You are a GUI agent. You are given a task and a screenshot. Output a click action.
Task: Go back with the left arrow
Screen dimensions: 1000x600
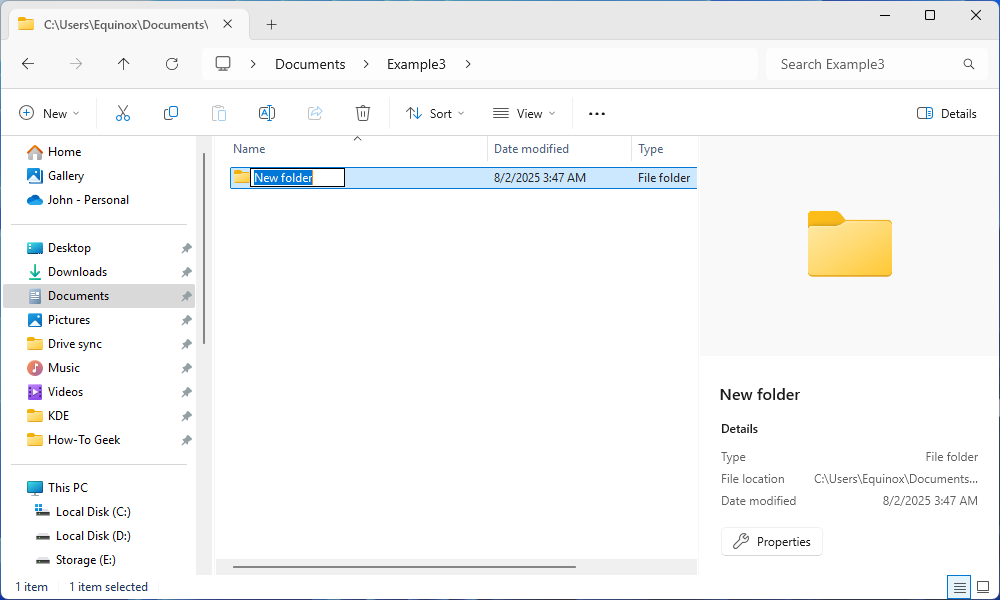pos(28,64)
